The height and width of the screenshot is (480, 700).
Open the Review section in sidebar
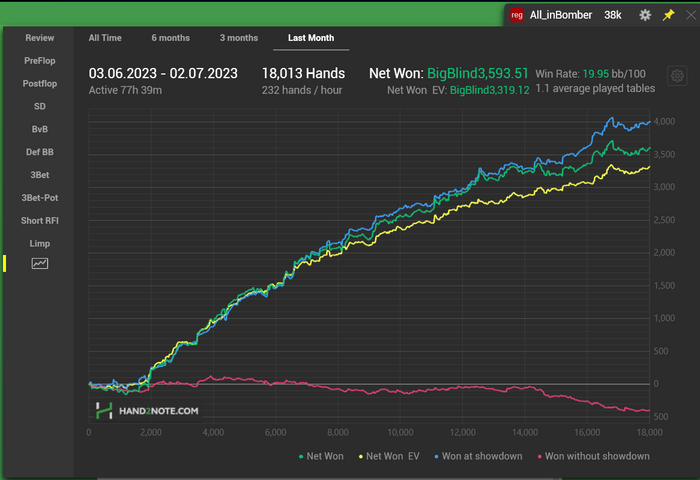coord(40,38)
